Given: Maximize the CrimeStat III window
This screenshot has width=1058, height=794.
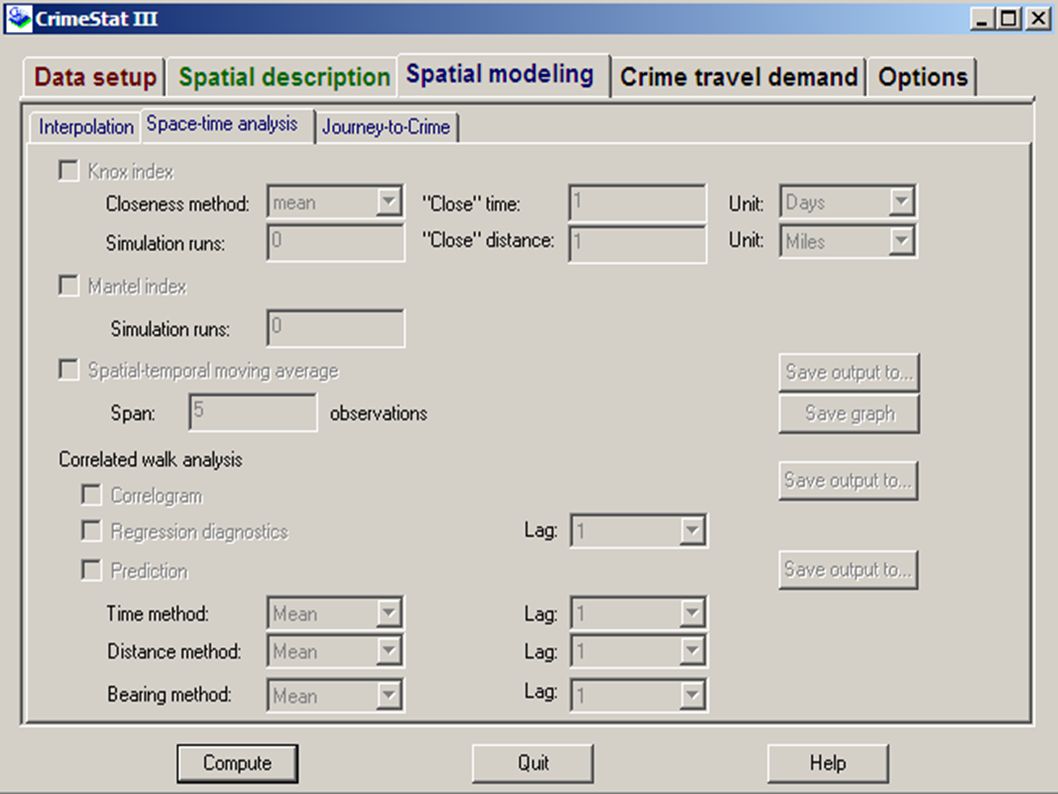Looking at the screenshot, I should click(1009, 19).
